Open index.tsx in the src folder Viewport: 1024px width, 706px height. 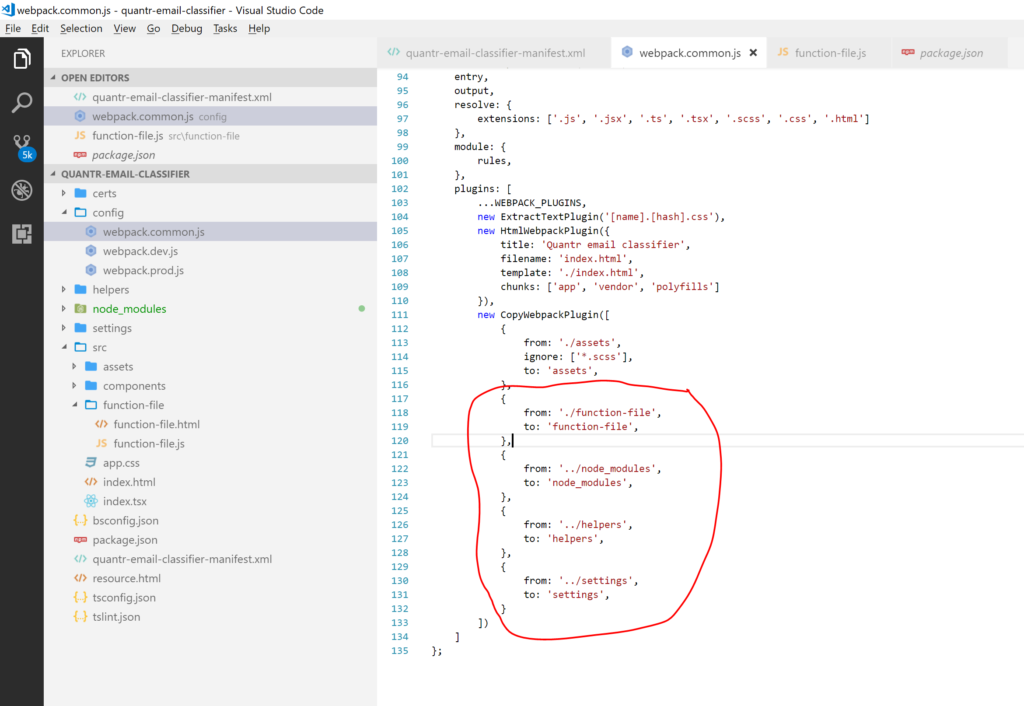click(x=210, y=501)
